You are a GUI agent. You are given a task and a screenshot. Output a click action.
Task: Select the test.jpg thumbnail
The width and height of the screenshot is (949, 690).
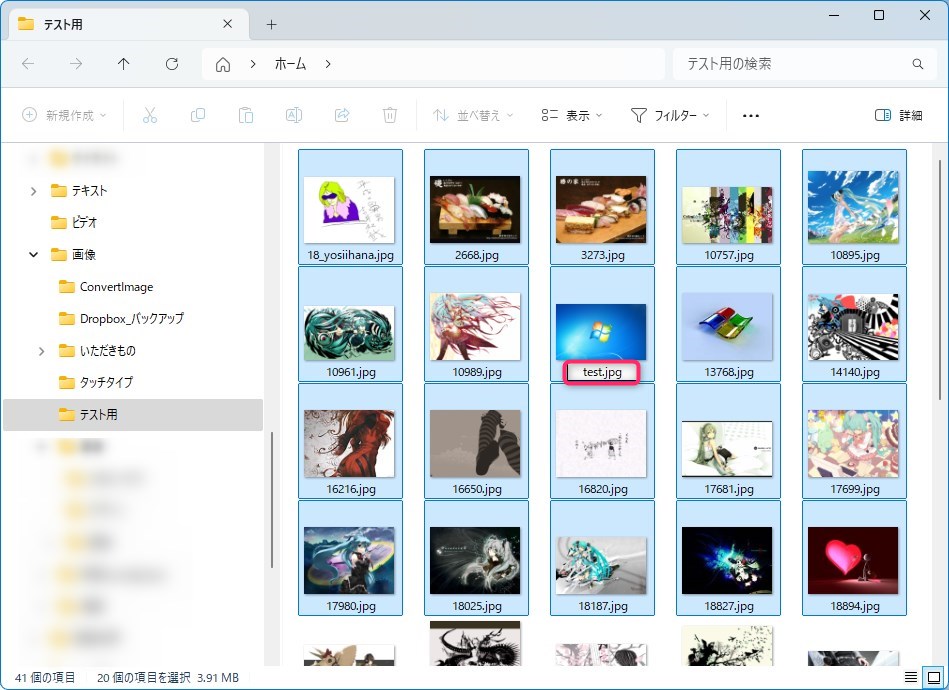[601, 332]
